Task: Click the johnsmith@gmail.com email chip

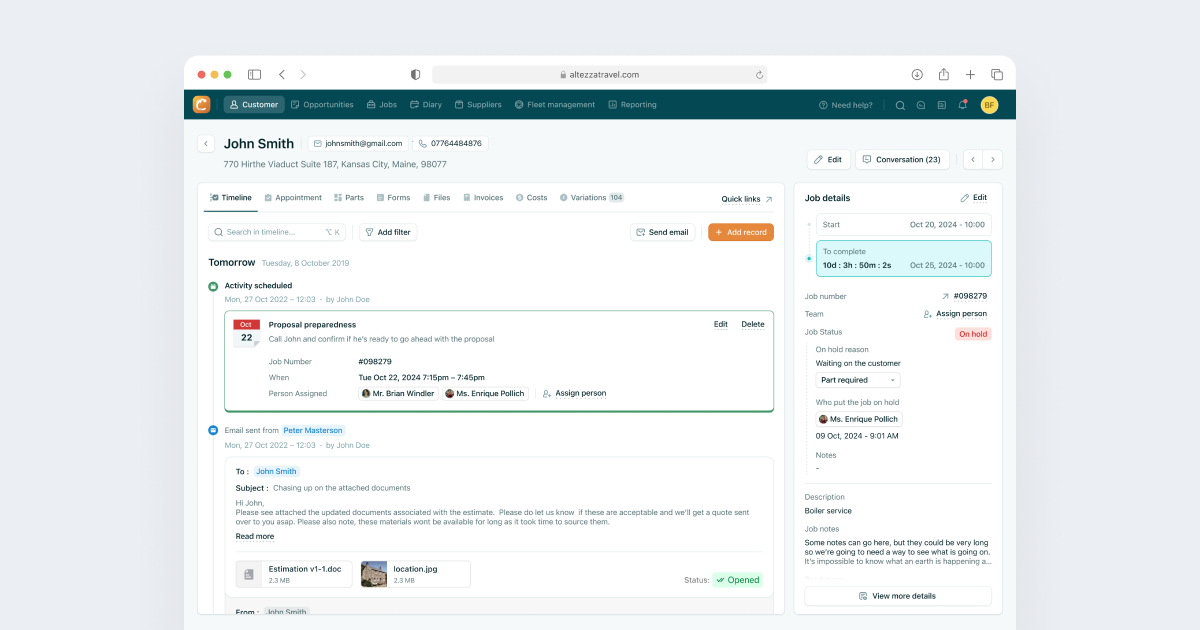Action: (358, 144)
